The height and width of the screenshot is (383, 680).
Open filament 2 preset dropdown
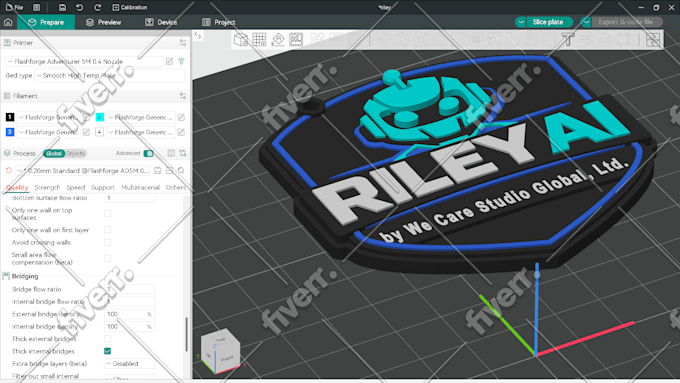141,117
